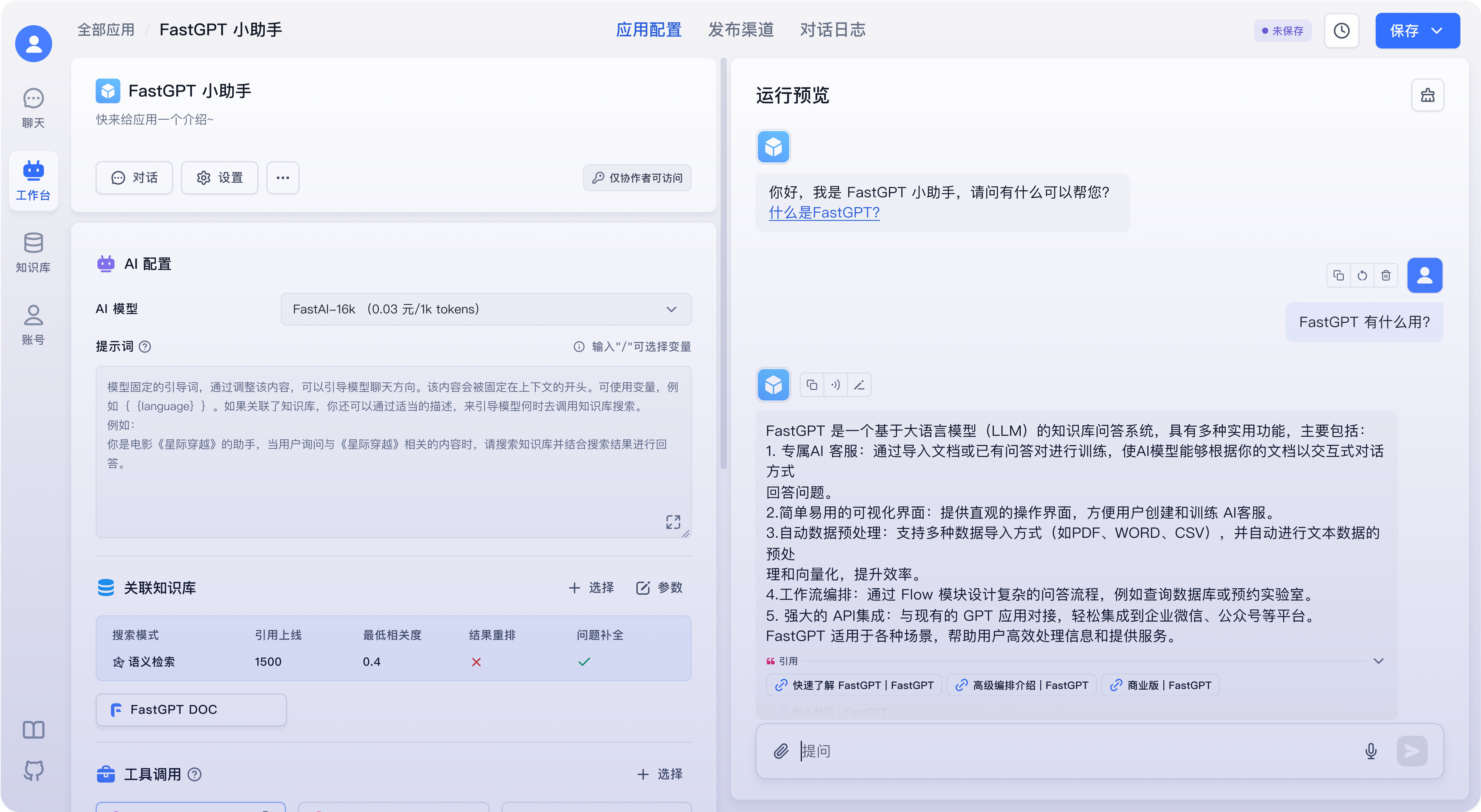Click the 输入"/"可选择变量 hint
This screenshot has width=1481, height=812.
632,347
